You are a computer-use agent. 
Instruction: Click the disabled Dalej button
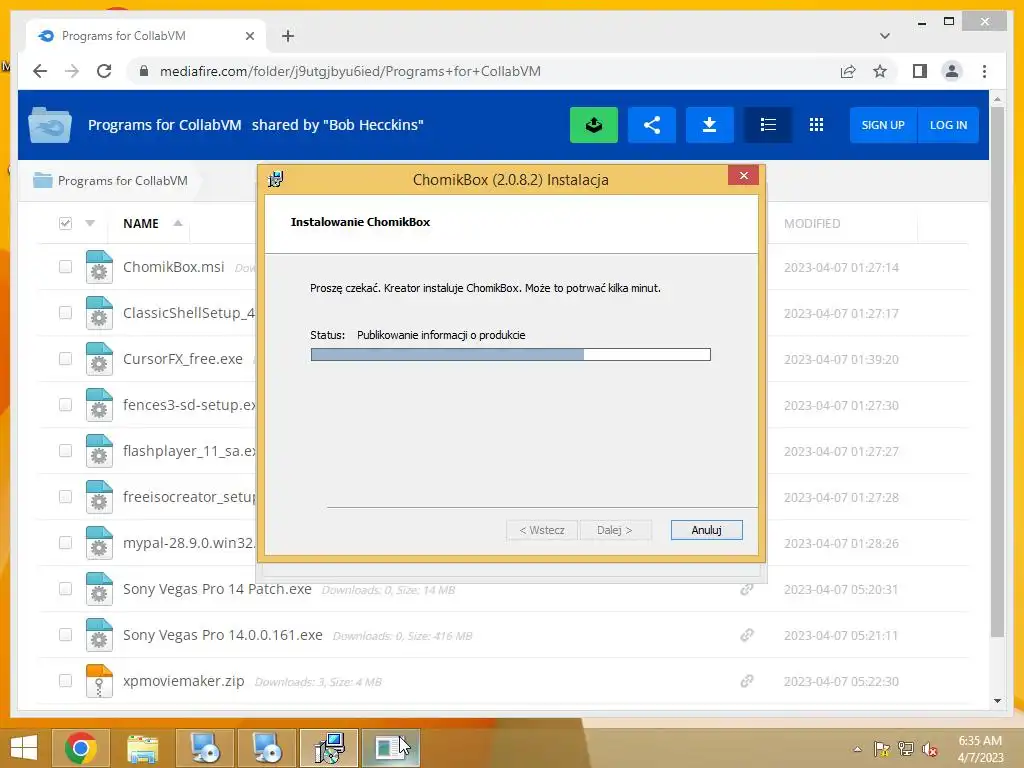point(615,530)
